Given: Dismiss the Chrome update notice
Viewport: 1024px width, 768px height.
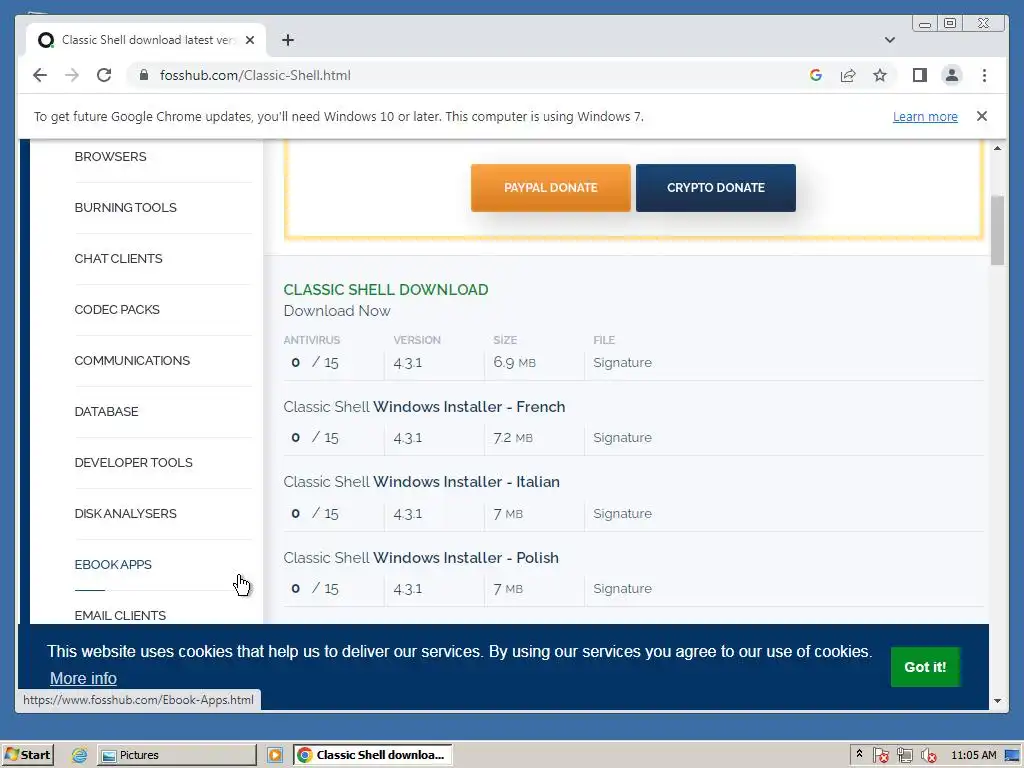Looking at the screenshot, I should point(982,116).
